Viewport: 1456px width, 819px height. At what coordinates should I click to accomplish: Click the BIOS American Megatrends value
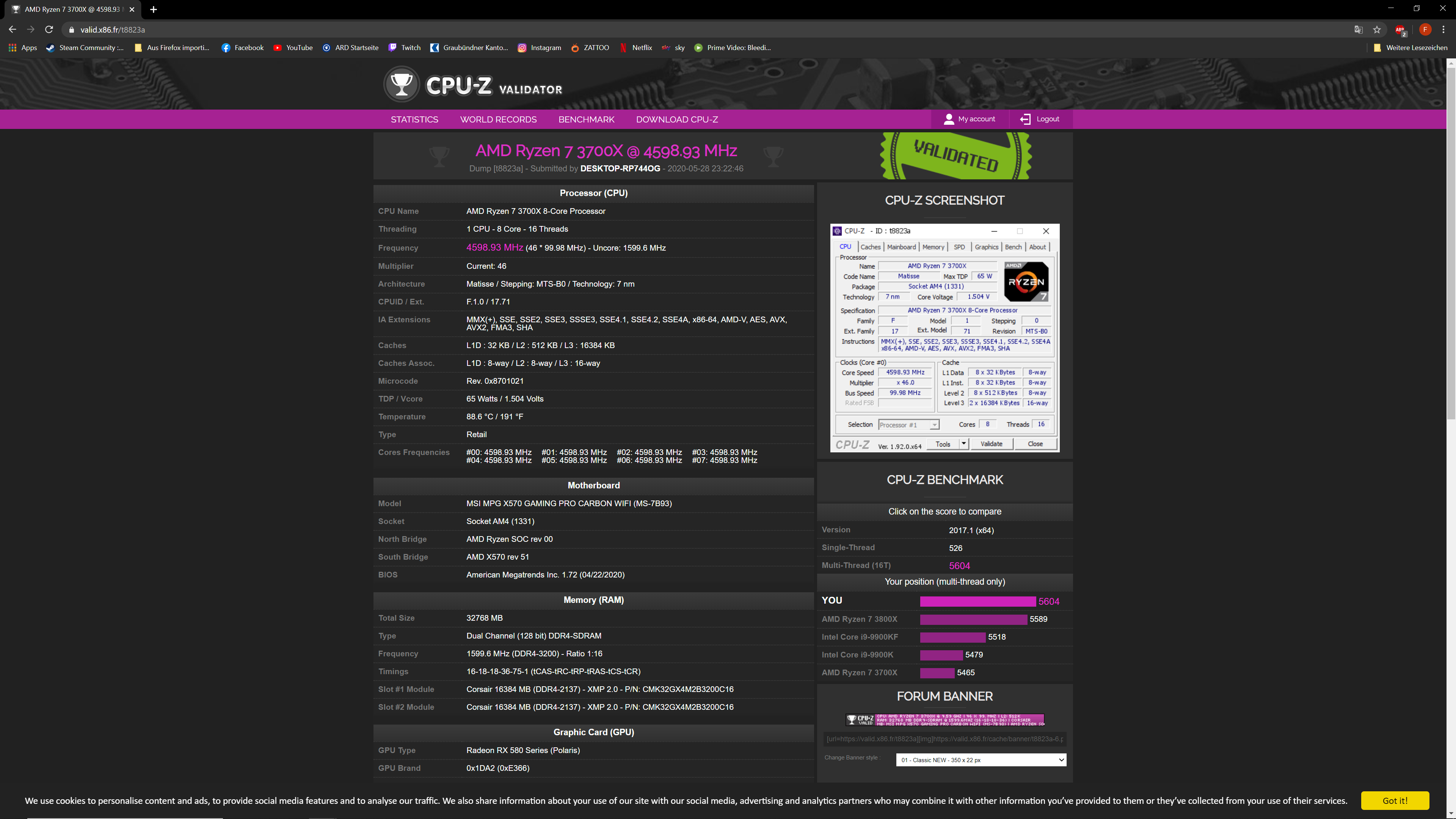[x=545, y=575]
